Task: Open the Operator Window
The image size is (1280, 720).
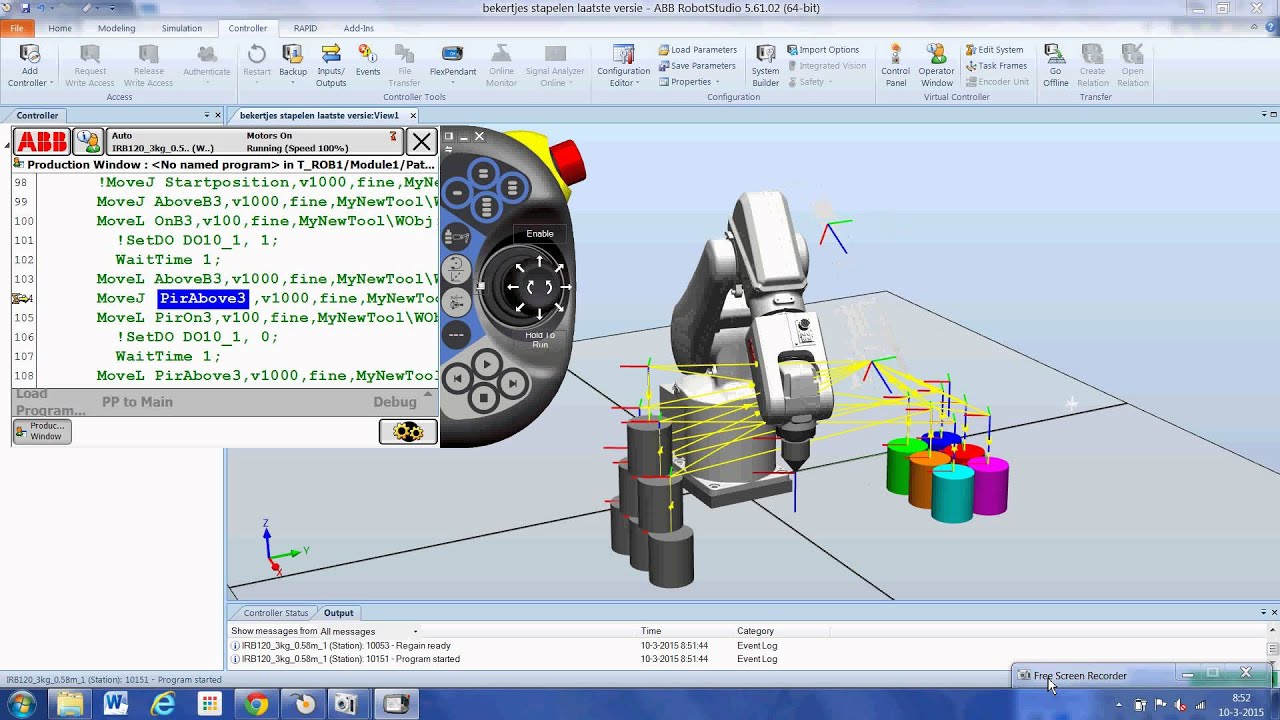Action: coord(936,66)
